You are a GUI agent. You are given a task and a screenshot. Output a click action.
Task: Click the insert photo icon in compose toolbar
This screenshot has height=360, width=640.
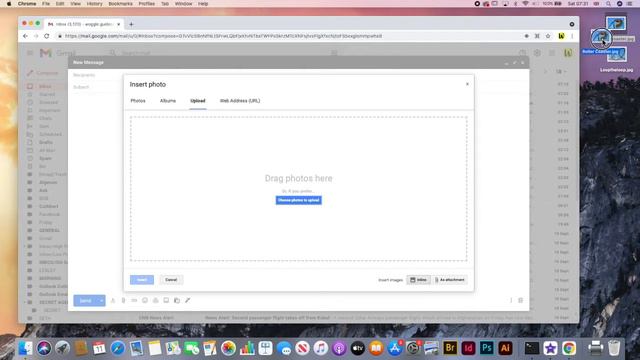[166, 300]
